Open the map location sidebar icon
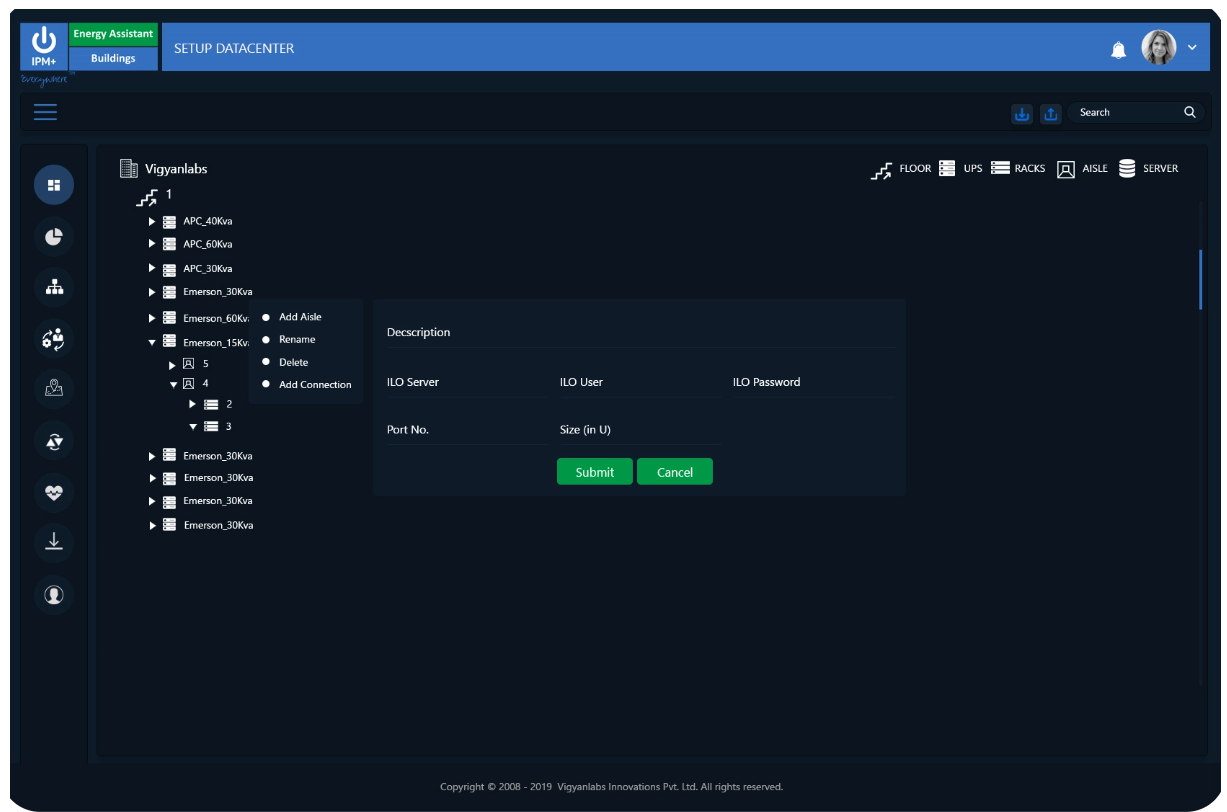This screenshot has width=1227, height=812. (54, 389)
